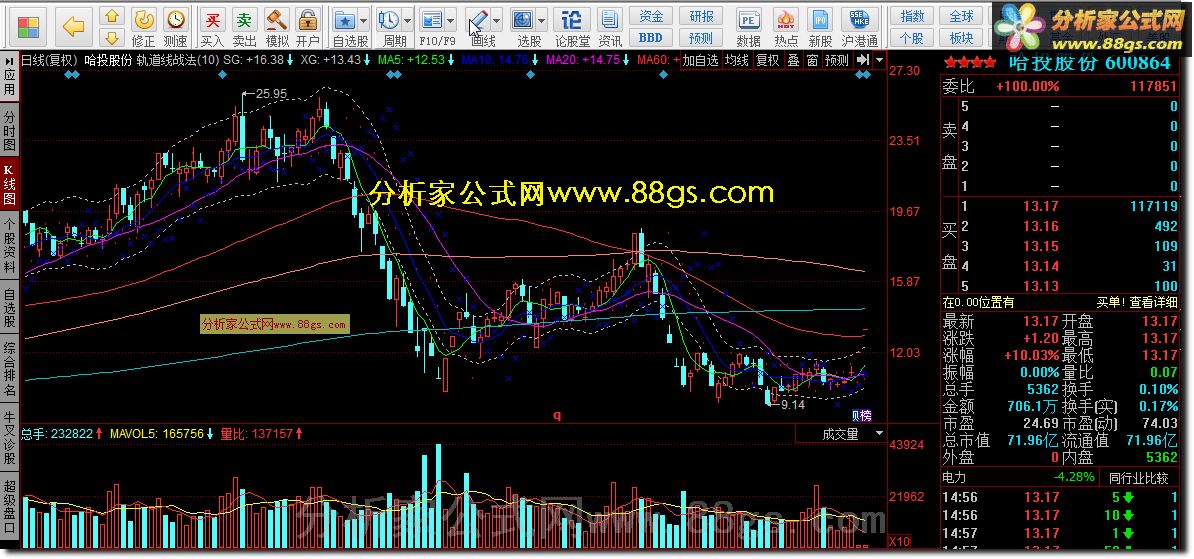
Task: Click the 同行业比较 link
Action: click(1138, 478)
